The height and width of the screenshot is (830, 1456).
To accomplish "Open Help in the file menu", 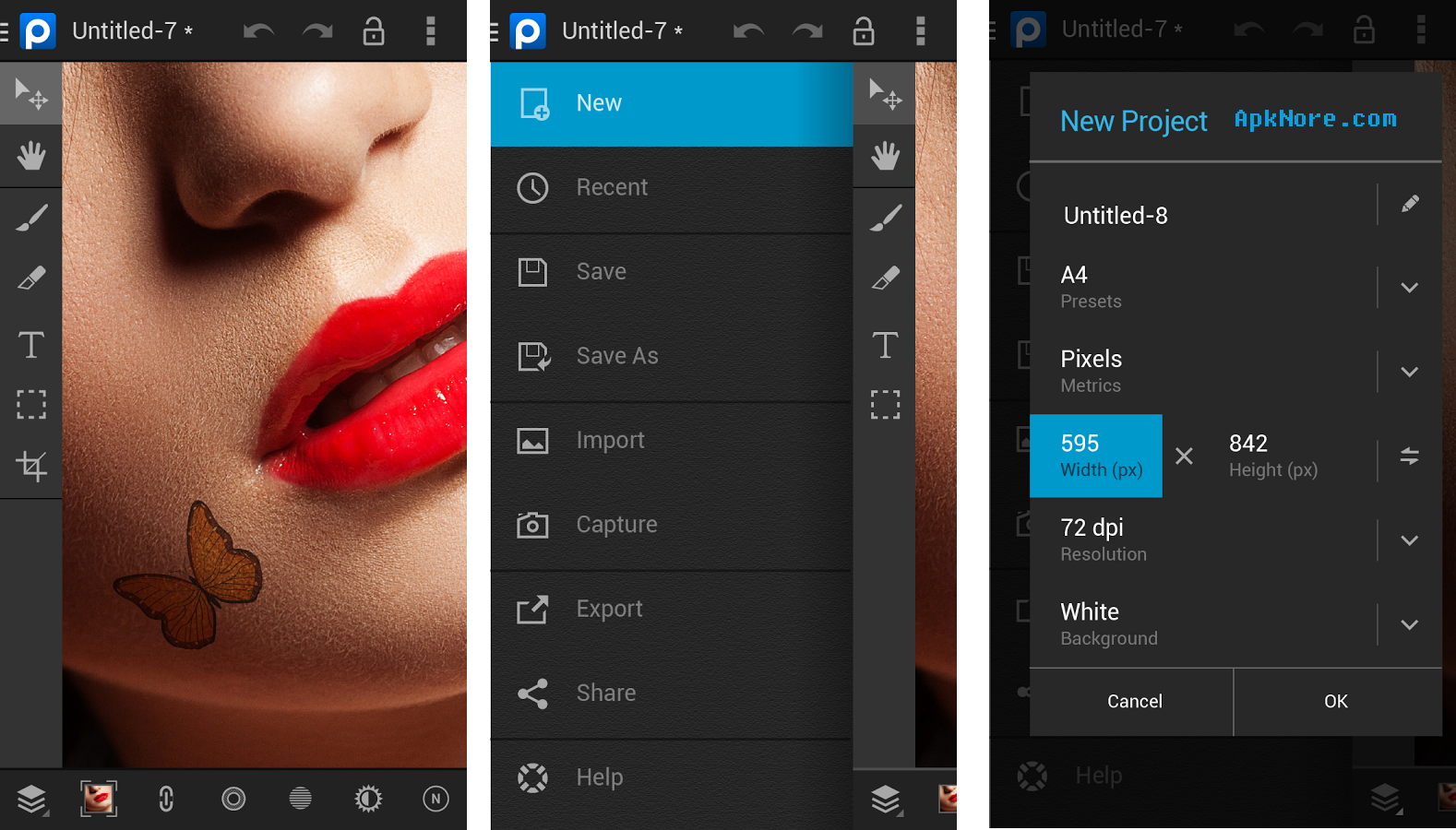I will [672, 778].
